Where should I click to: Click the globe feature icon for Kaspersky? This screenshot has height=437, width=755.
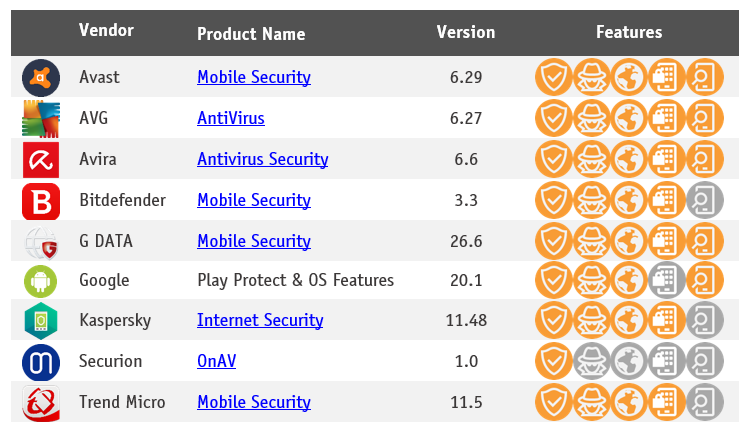628,321
